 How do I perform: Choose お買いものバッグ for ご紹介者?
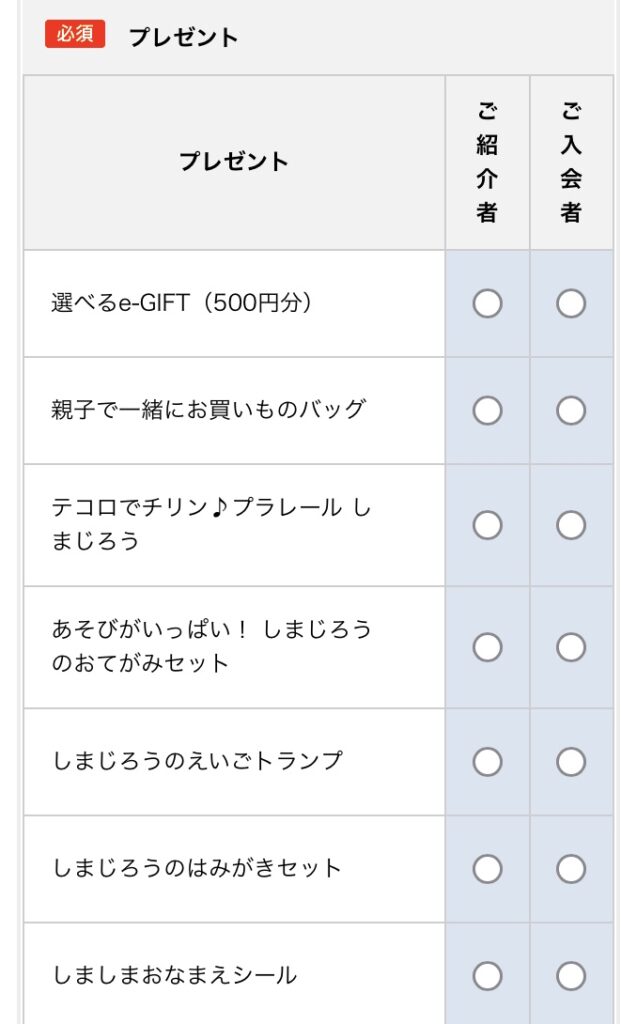tap(487, 410)
